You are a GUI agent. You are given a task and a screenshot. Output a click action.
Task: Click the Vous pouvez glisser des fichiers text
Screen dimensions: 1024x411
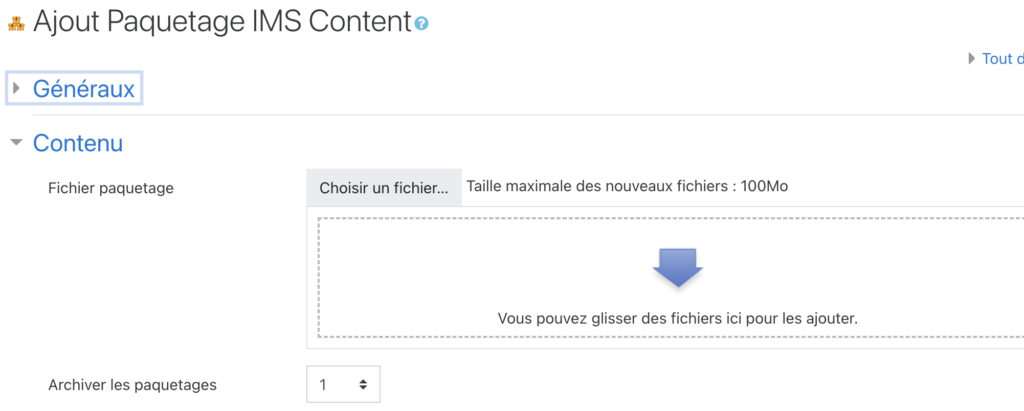tap(677, 319)
